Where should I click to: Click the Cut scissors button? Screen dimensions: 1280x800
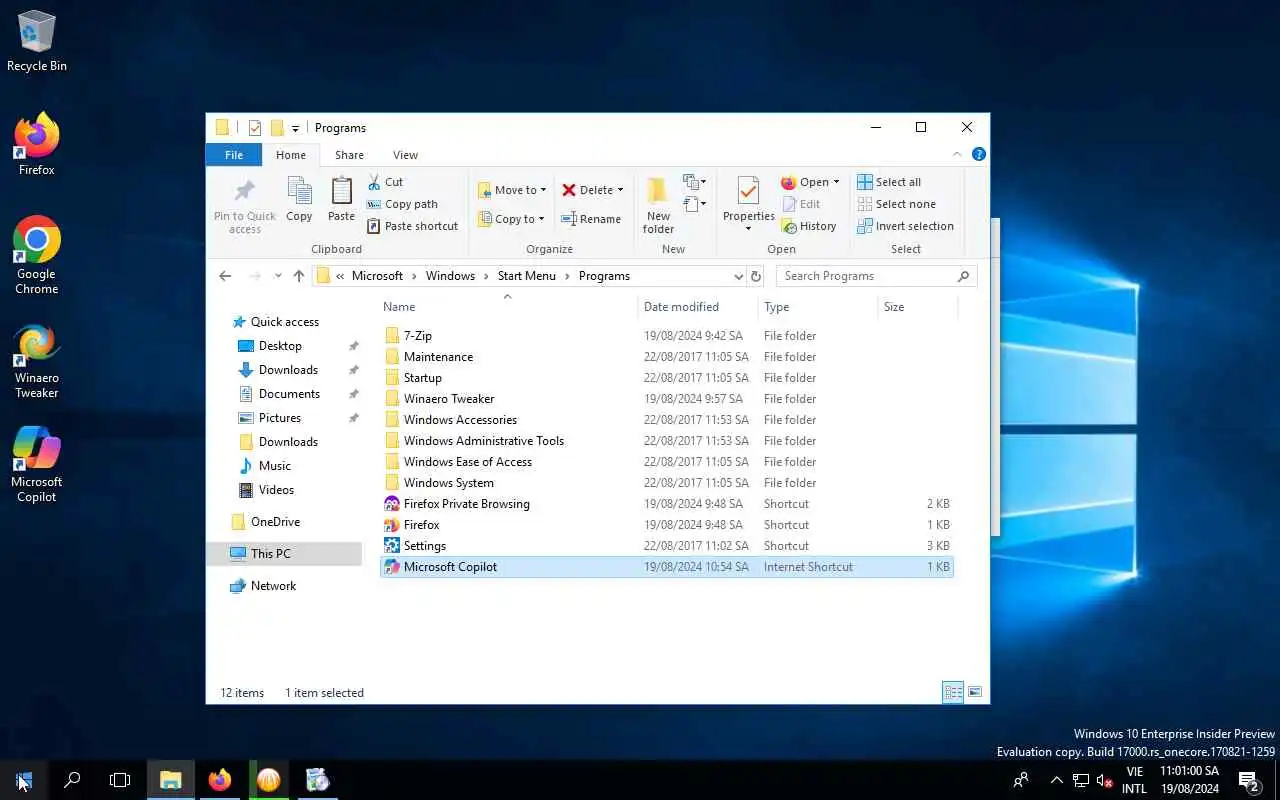[385, 182]
